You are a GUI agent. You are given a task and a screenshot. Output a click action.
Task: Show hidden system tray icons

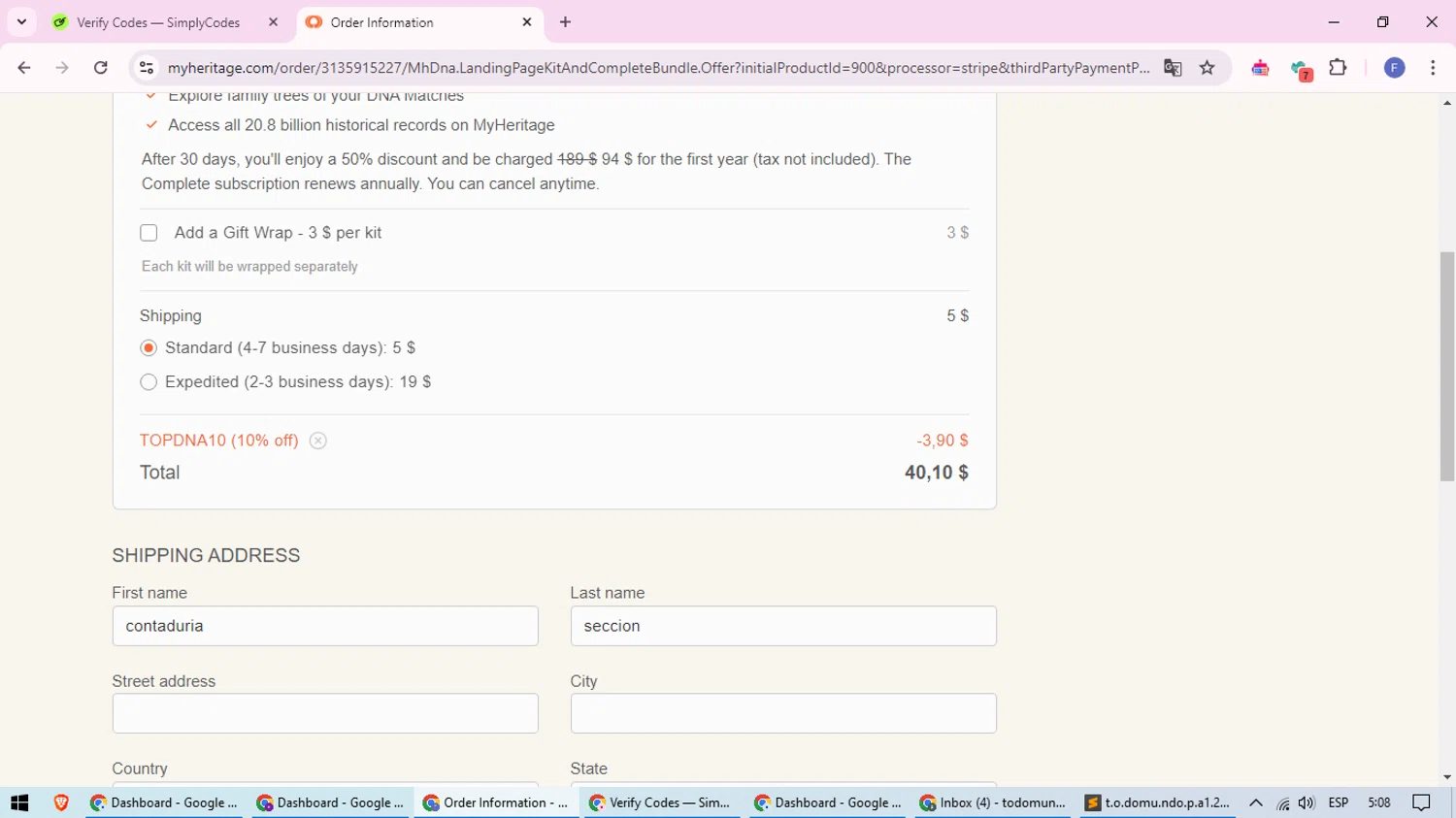tap(1255, 802)
